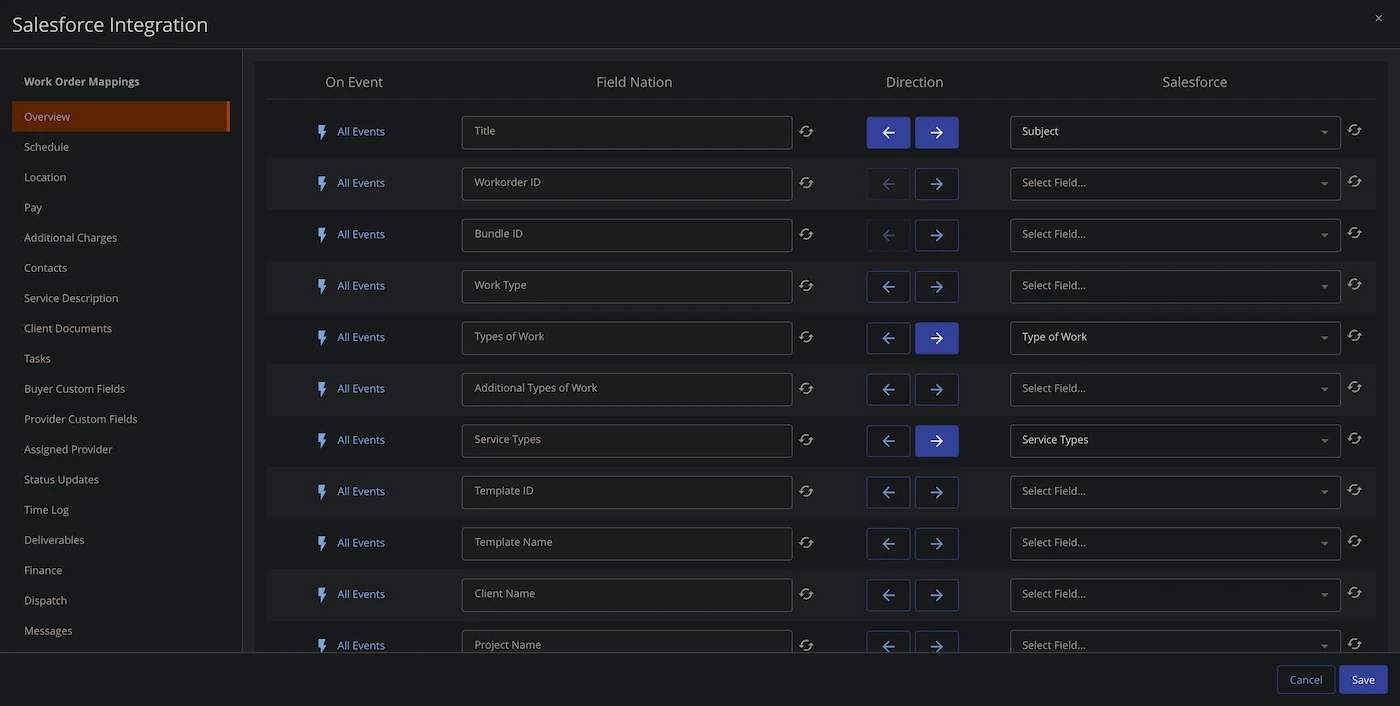Go to Buyer Custom Fields section
This screenshot has height=706, width=1400.
pos(75,389)
